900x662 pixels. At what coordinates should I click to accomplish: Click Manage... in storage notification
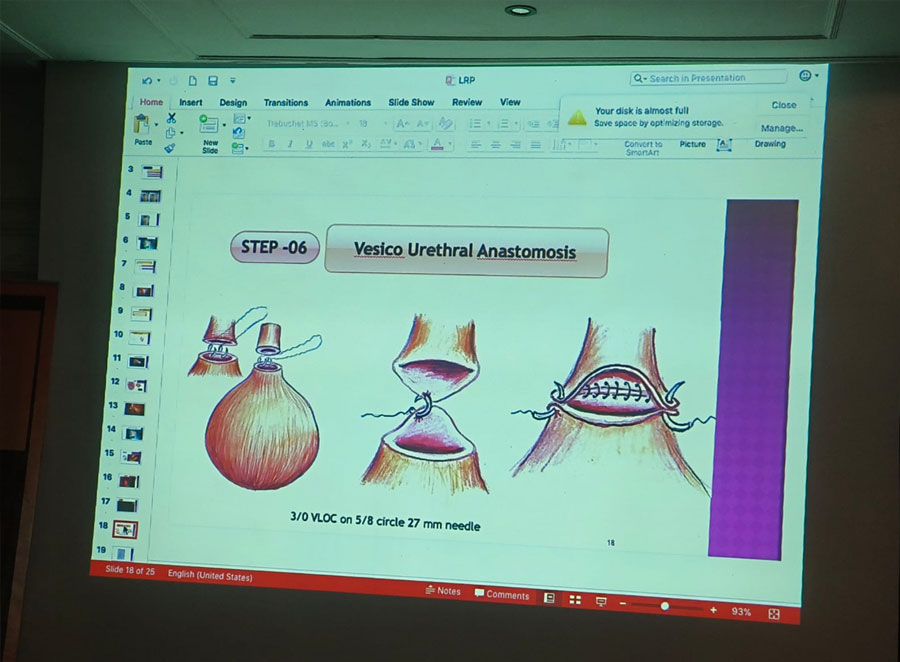pyautogui.click(x=780, y=128)
